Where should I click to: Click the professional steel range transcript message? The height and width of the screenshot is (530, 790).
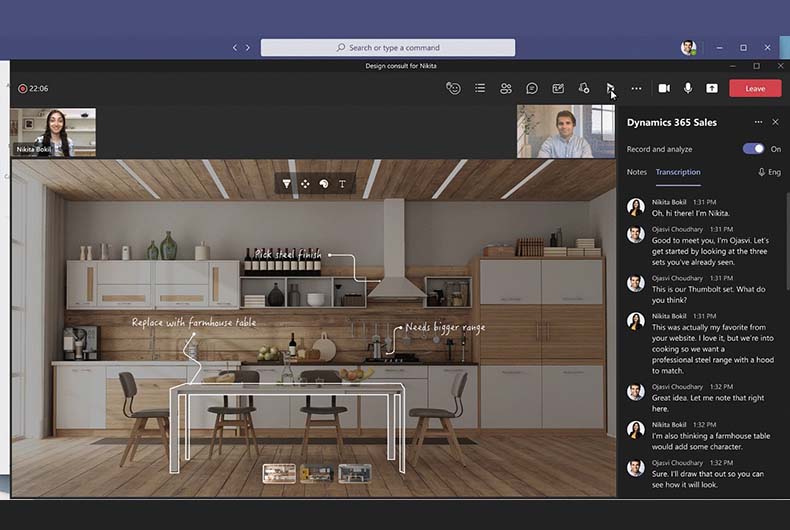click(x=713, y=349)
